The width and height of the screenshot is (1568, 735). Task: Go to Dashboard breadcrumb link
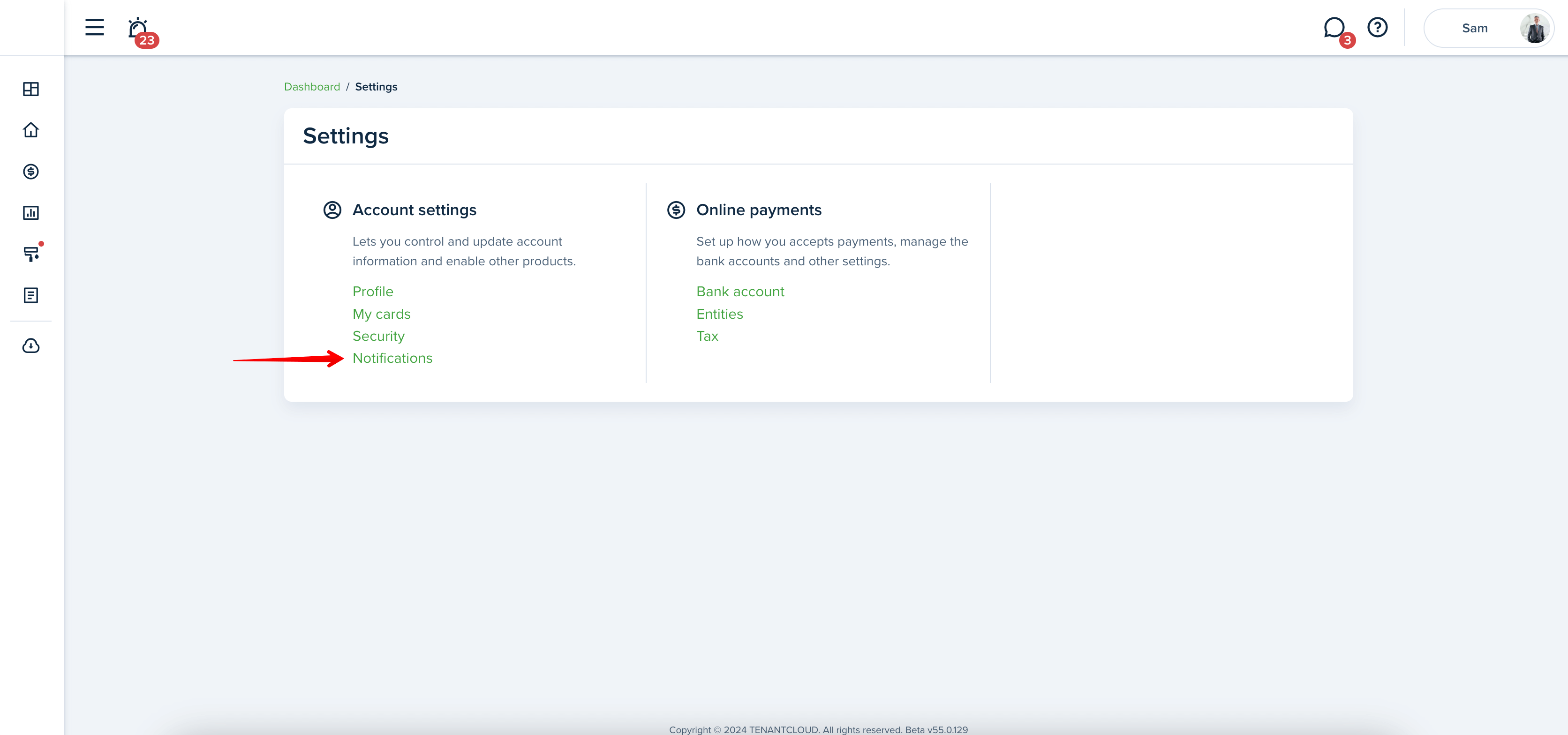pyautogui.click(x=312, y=87)
